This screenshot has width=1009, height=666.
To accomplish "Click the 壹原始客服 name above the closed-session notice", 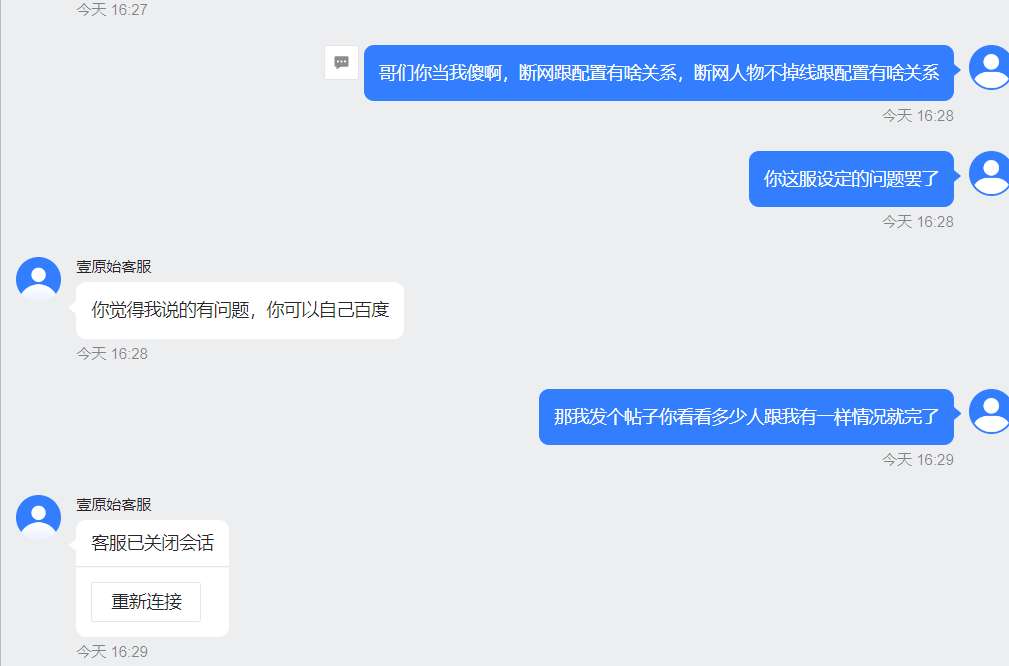I will coord(114,504).
